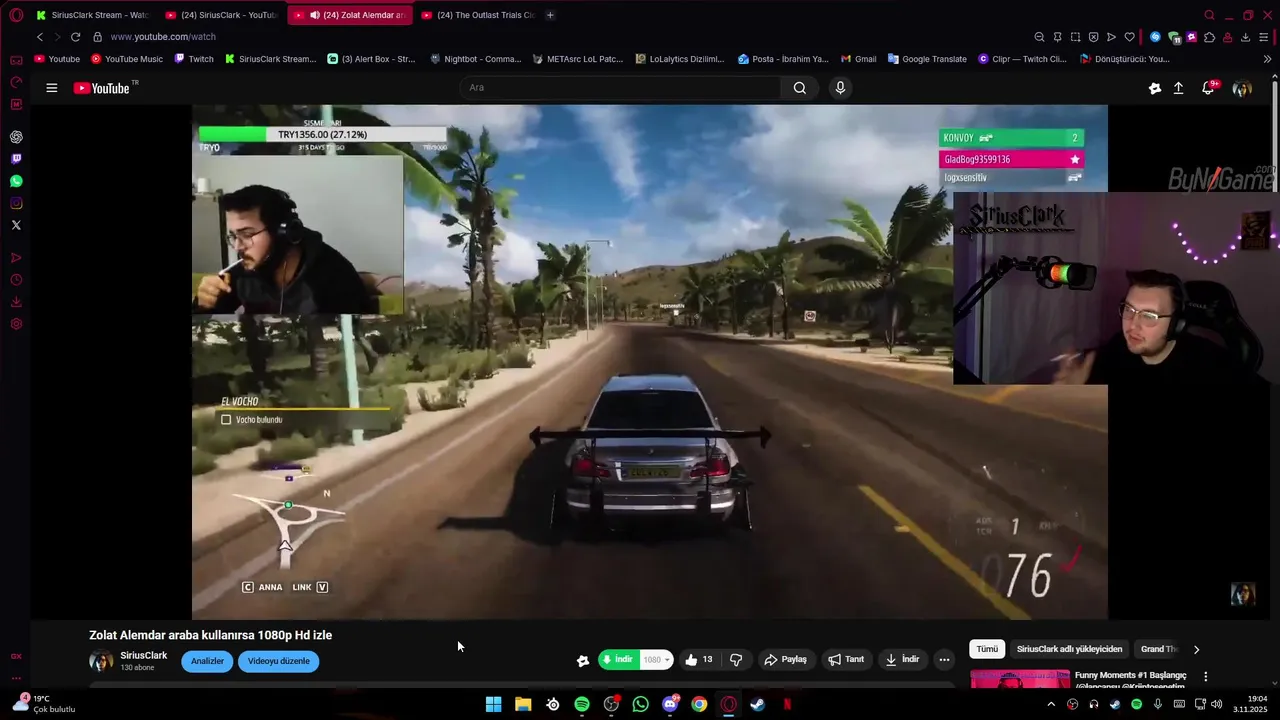Open Funny Moments #1 recommended thumbnail
Image resolution: width=1280 pixels, height=720 pixels.
coord(1020,679)
